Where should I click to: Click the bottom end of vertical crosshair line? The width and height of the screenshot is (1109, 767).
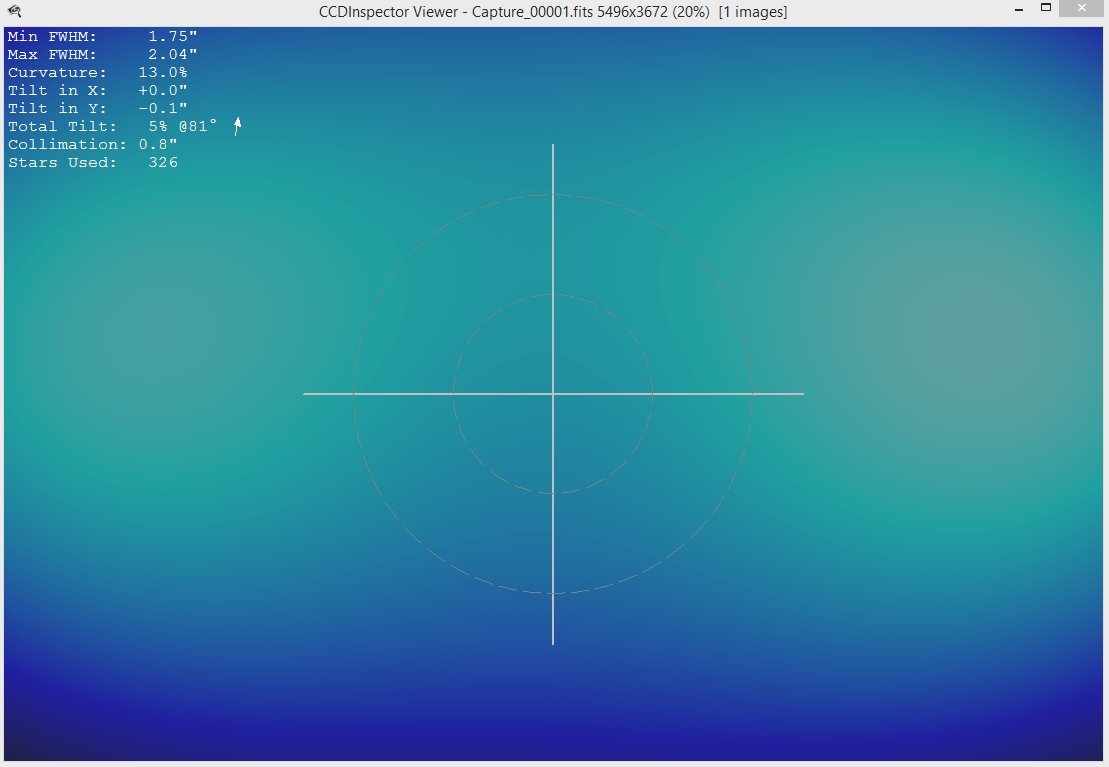[553, 642]
